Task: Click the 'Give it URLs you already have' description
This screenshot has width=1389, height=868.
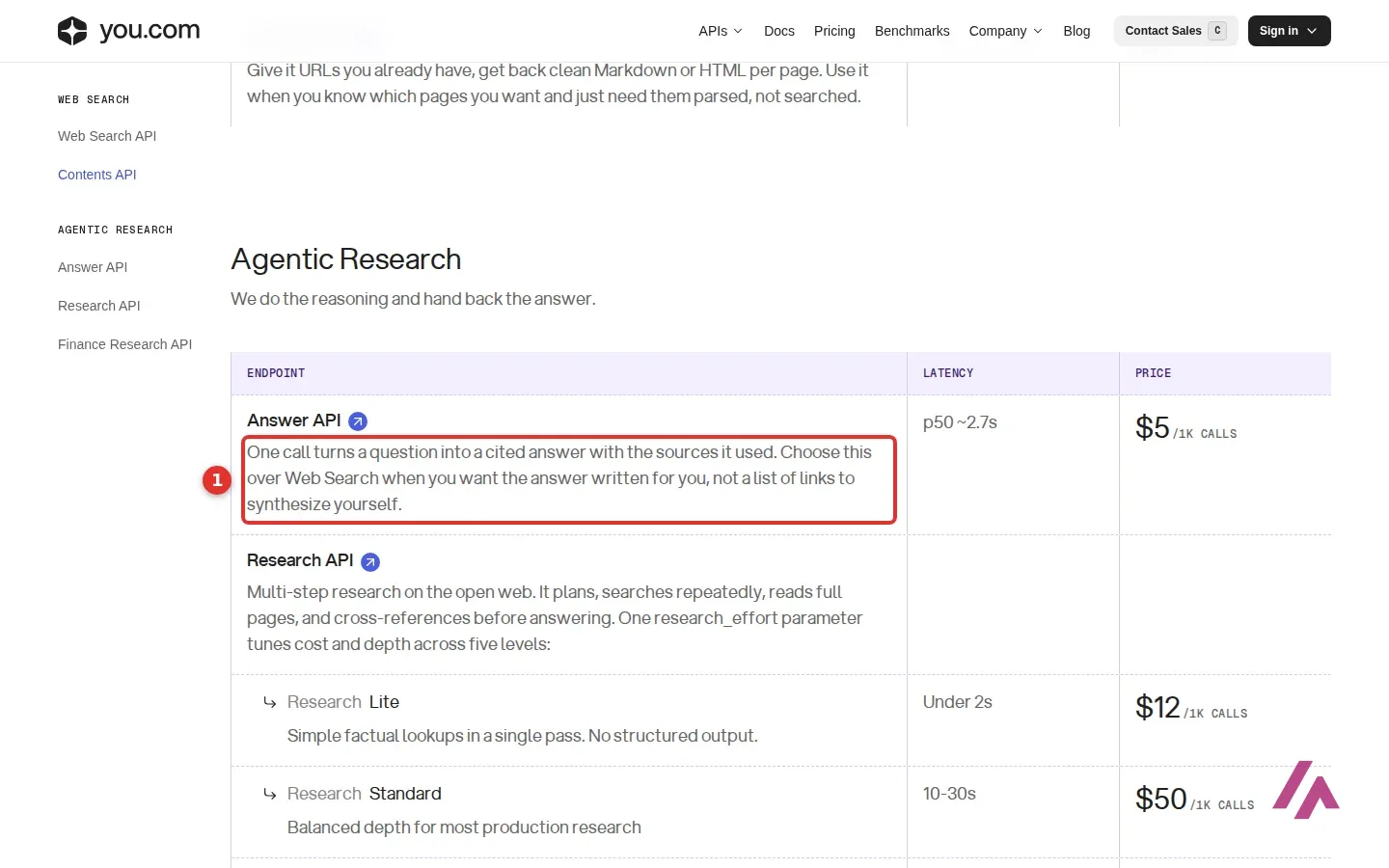Action: 558,83
